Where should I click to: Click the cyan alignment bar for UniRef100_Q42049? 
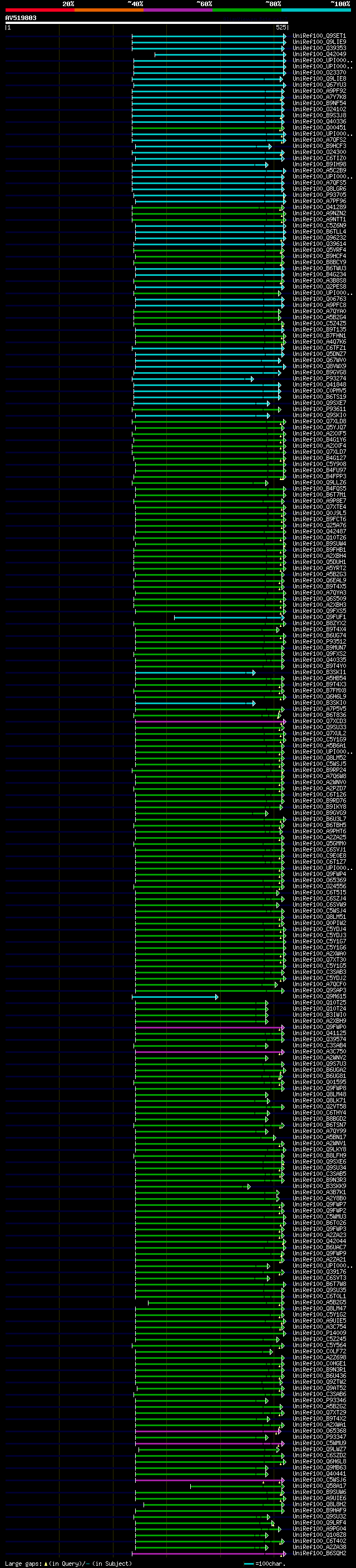[x=220, y=55]
